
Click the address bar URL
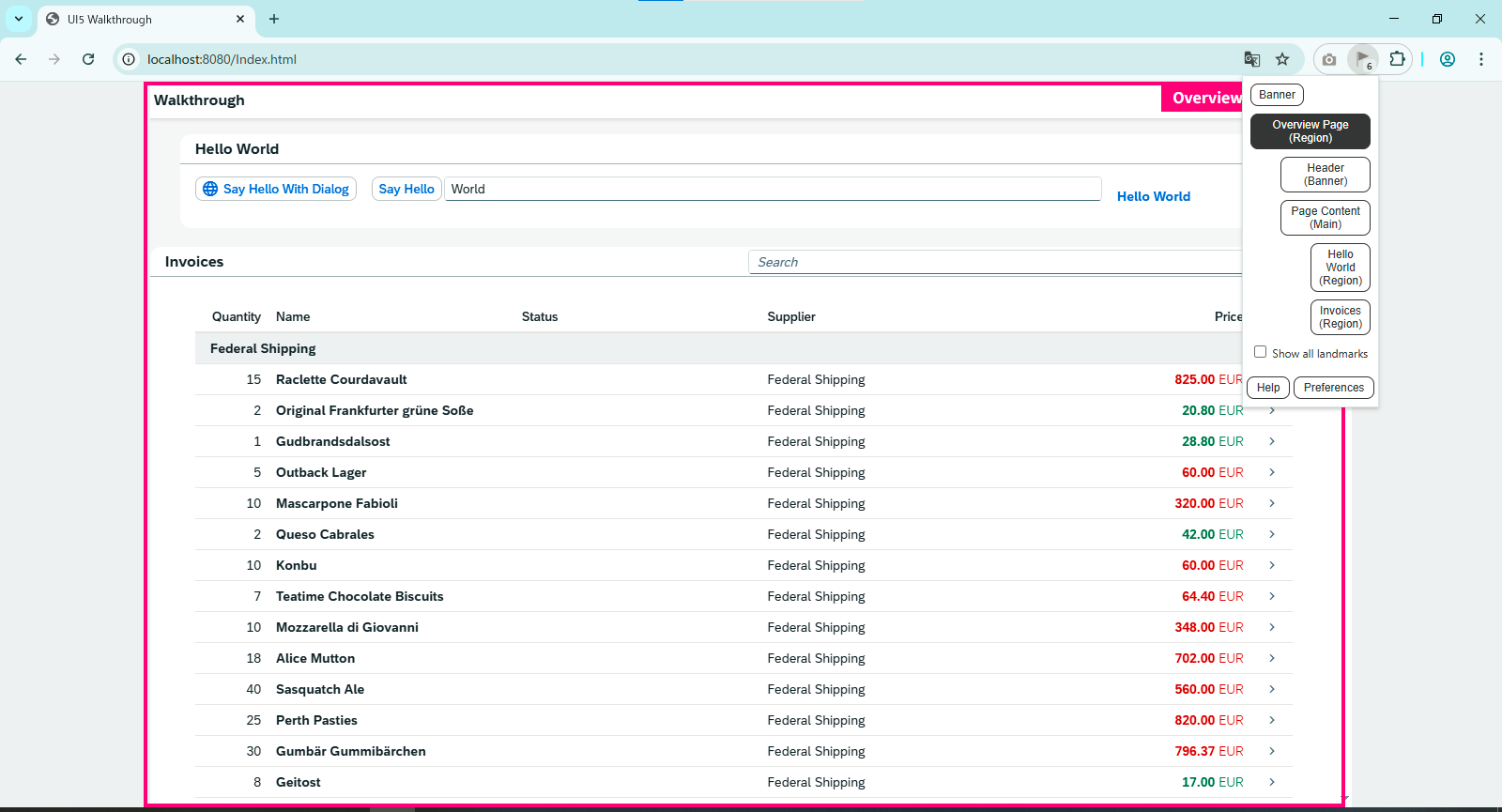[x=222, y=59]
